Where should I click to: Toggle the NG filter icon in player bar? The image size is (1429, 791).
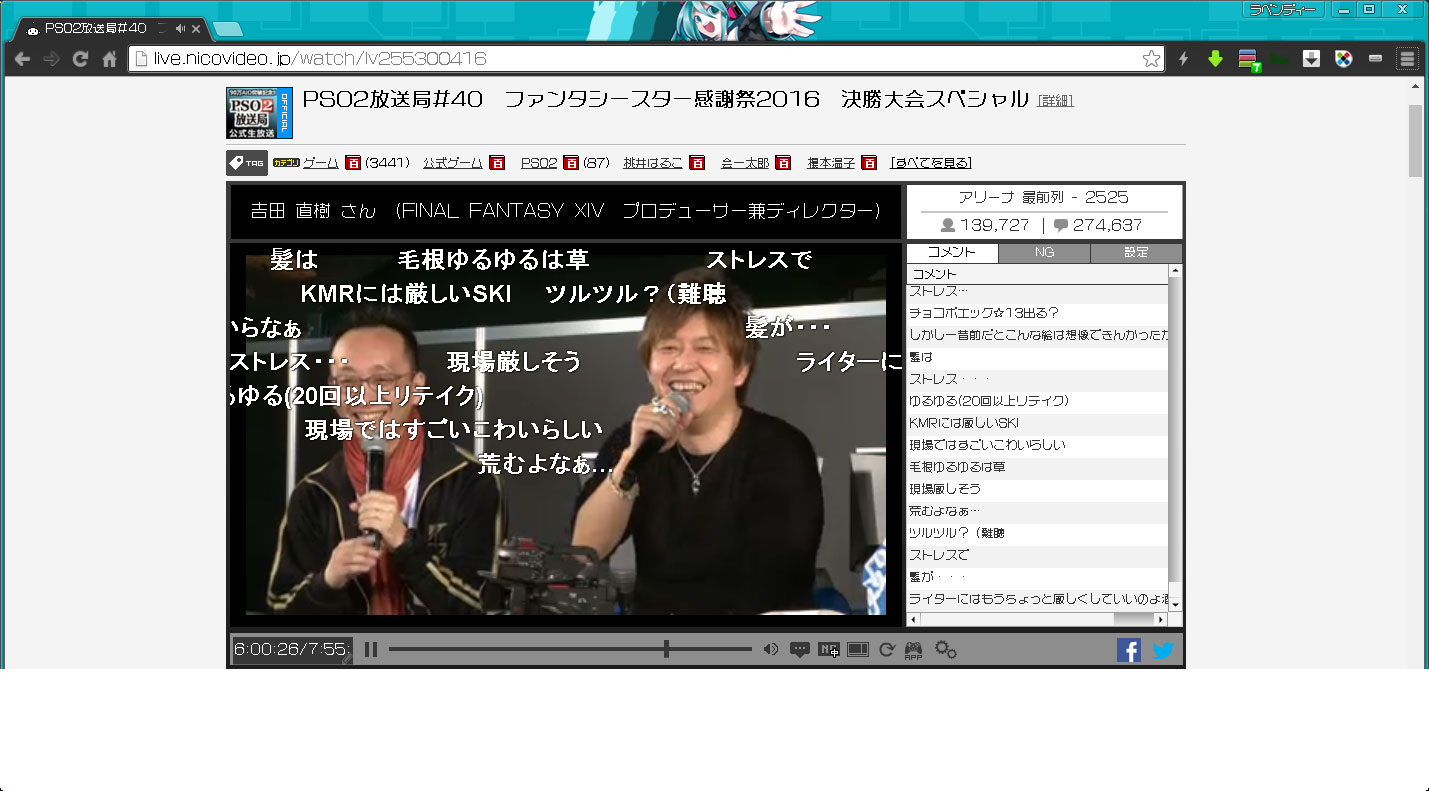(x=828, y=650)
